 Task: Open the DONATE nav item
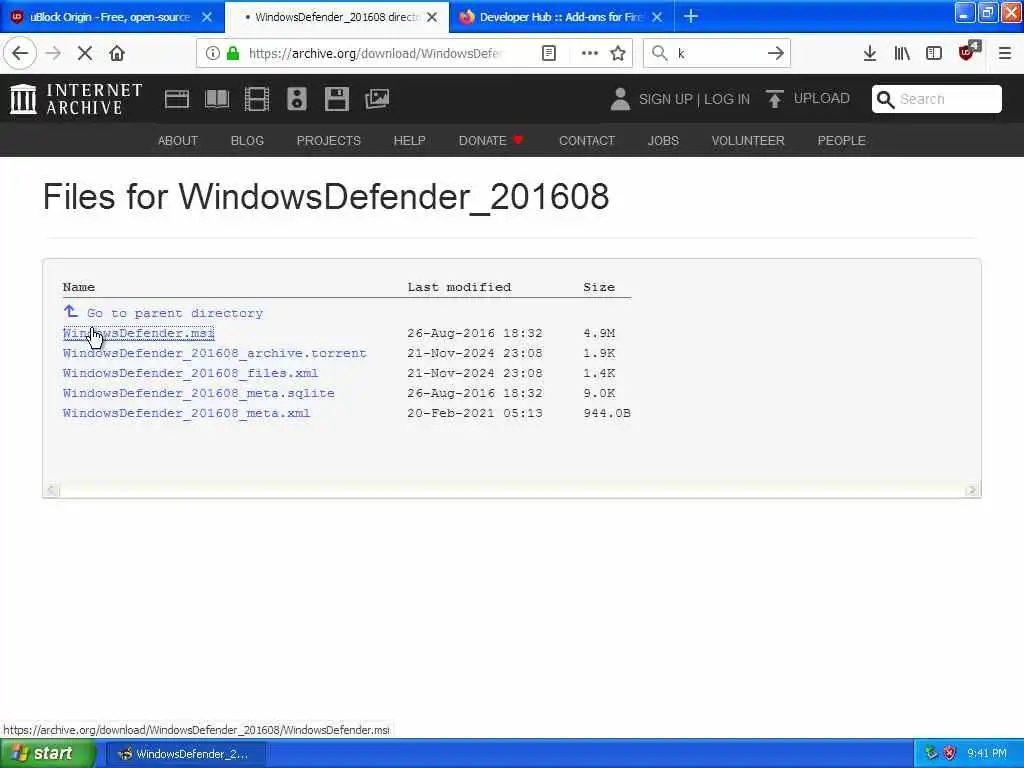[490, 141]
